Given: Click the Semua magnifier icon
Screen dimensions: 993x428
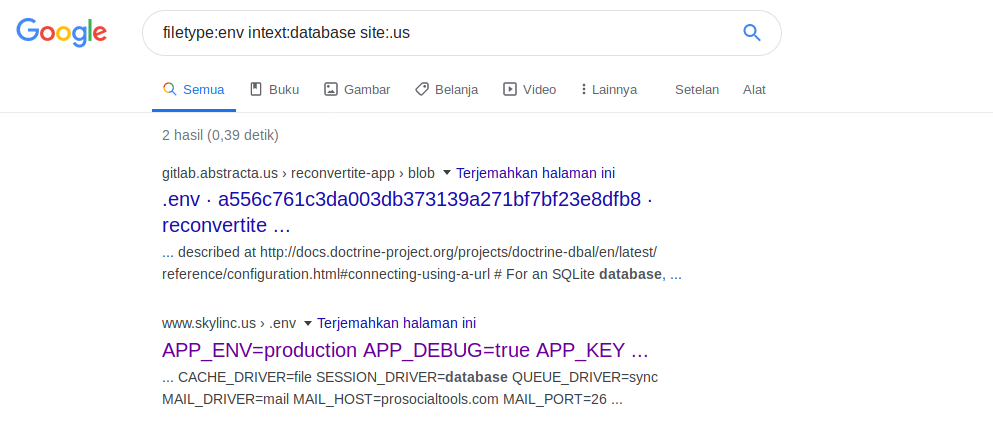Looking at the screenshot, I should click(x=169, y=89).
